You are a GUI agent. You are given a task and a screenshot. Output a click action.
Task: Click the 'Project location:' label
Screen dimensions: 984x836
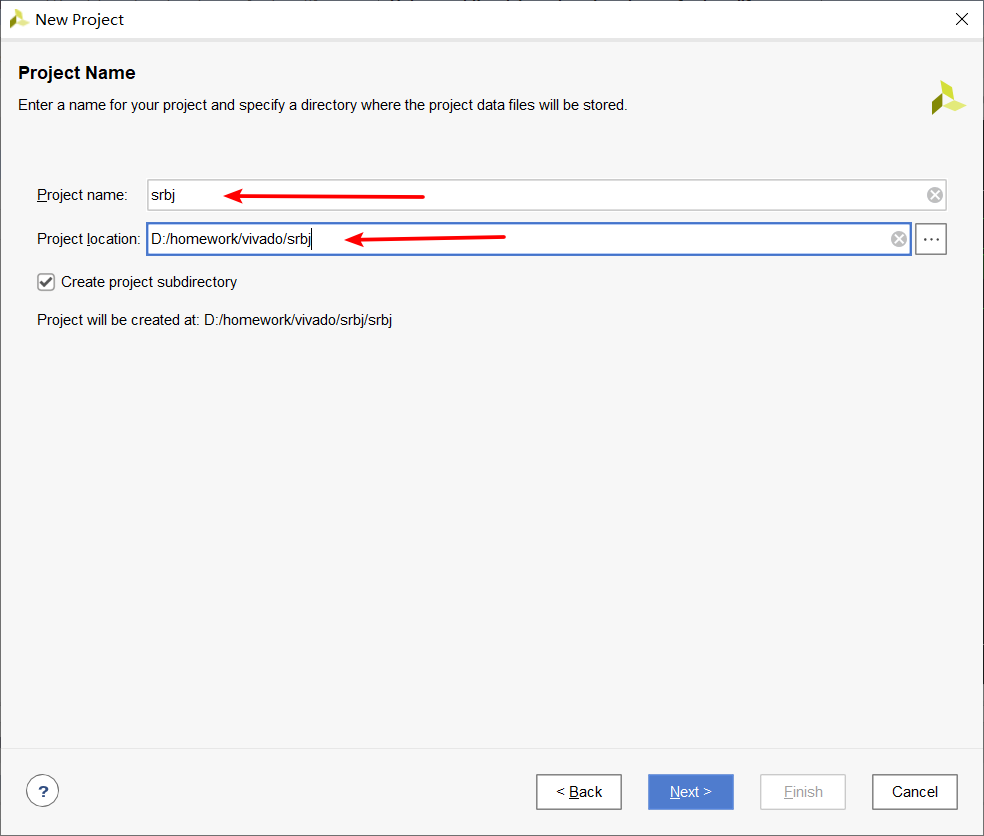(x=88, y=239)
